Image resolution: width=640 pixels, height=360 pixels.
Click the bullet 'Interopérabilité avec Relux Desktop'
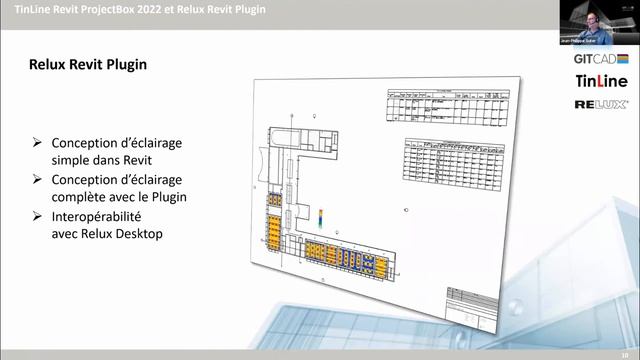coord(107,225)
